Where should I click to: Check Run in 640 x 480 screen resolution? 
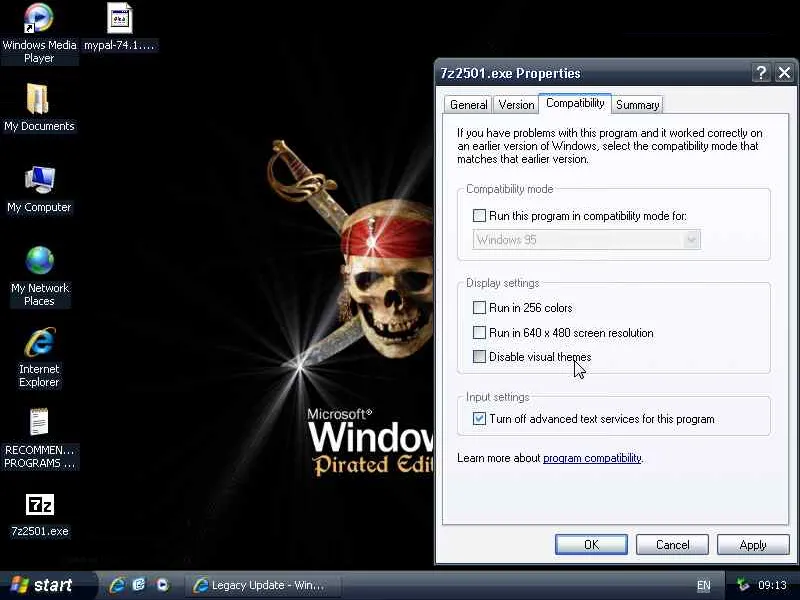point(479,332)
